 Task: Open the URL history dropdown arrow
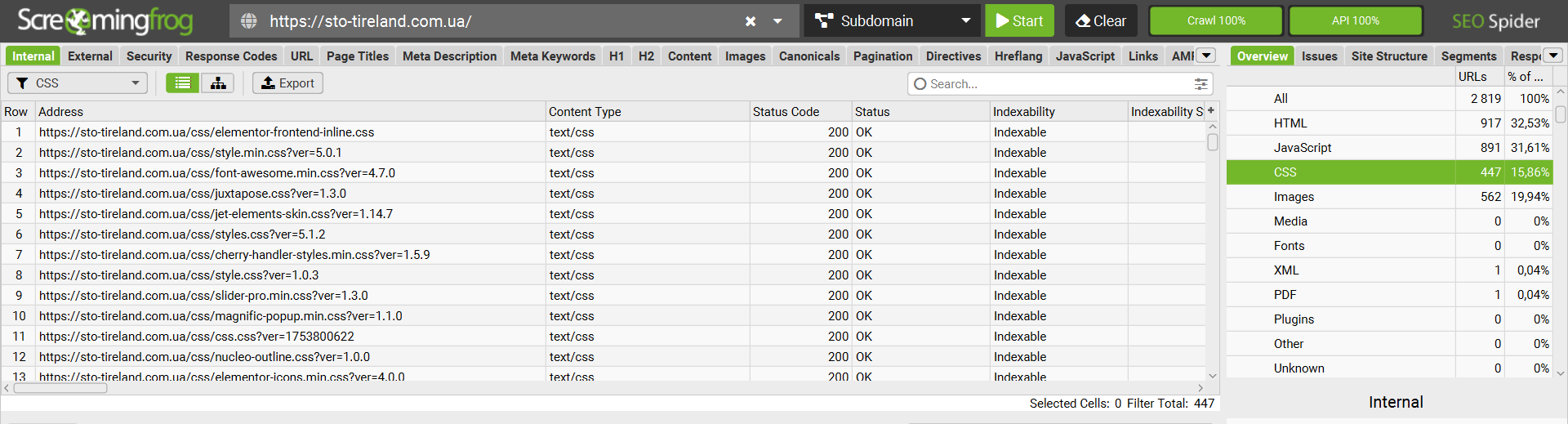(777, 21)
